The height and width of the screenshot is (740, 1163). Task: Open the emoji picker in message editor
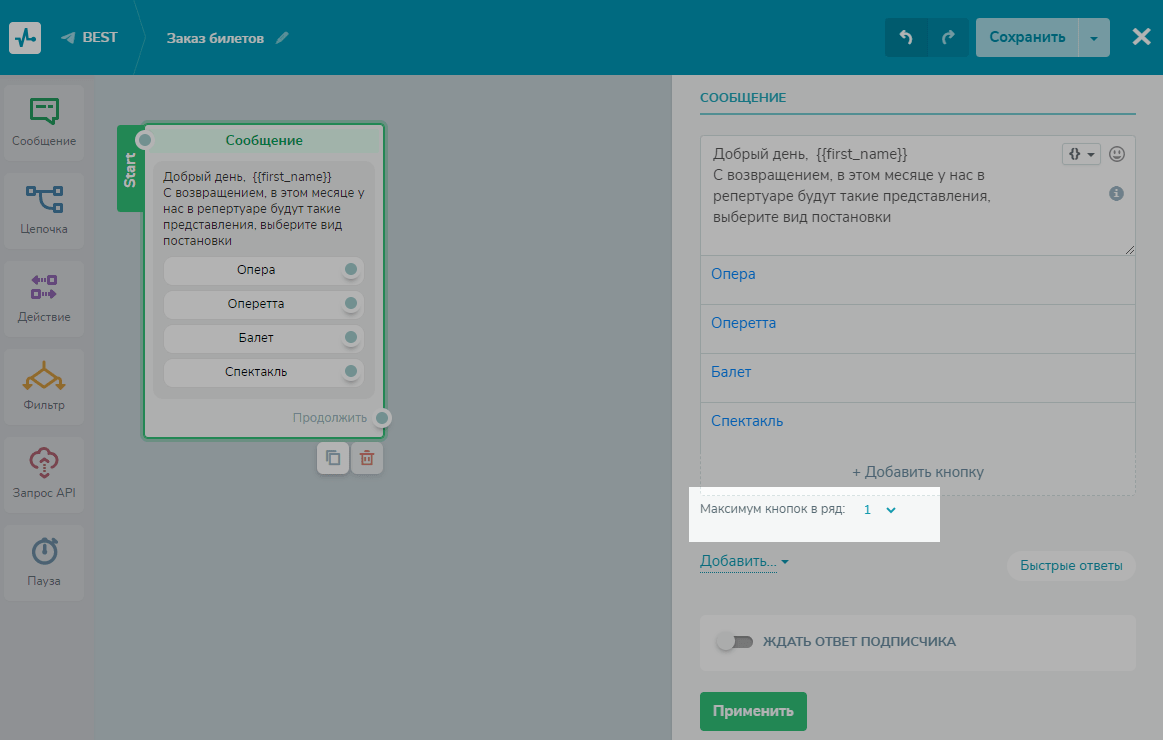[1117, 154]
